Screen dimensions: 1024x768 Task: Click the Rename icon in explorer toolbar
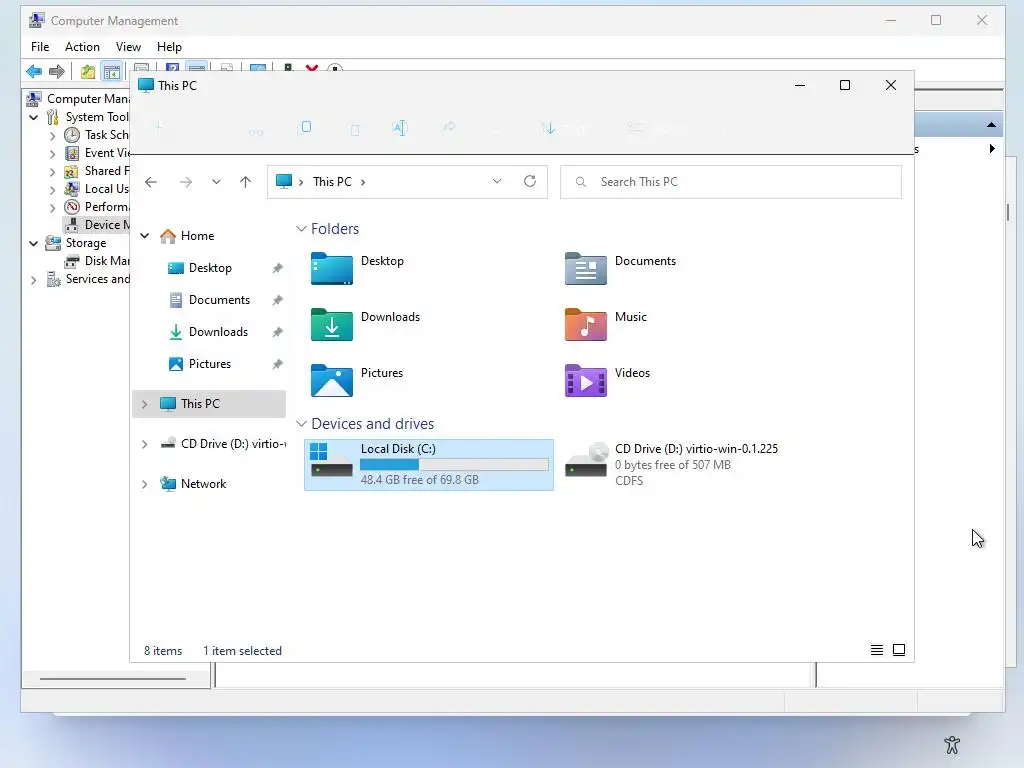pyautogui.click(x=400, y=128)
